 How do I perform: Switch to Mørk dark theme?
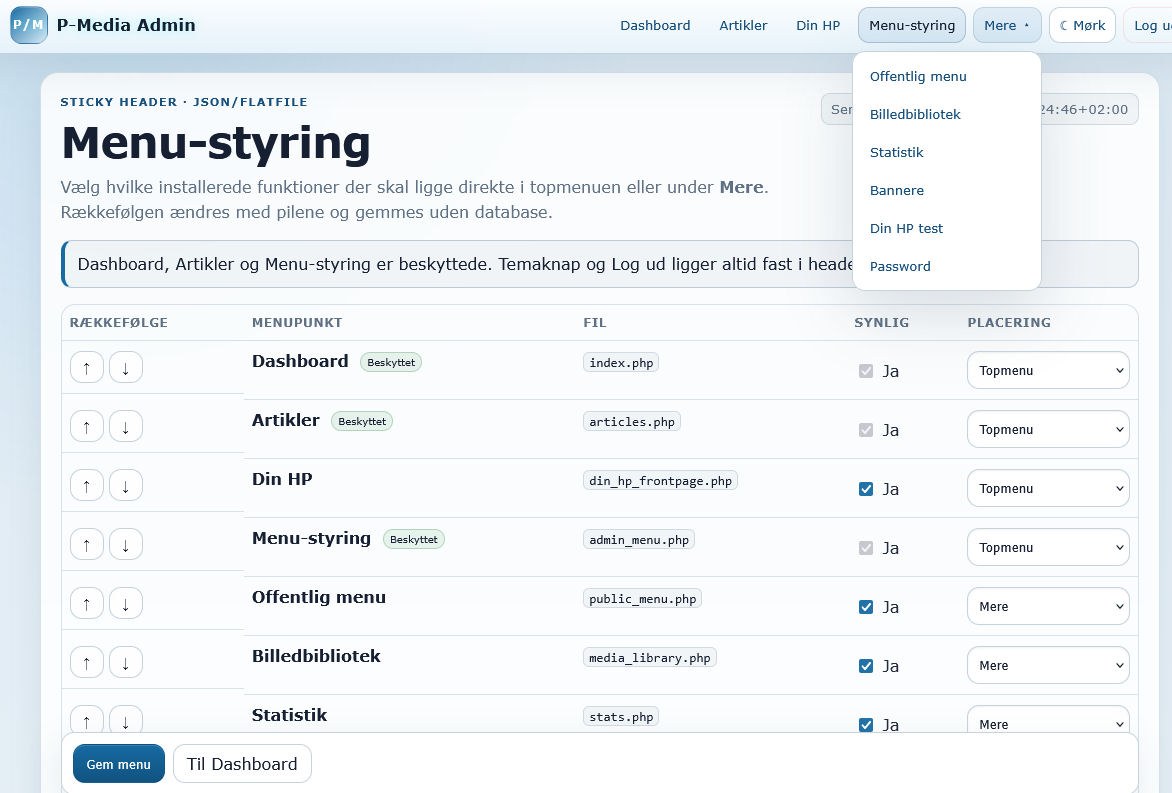(1082, 25)
